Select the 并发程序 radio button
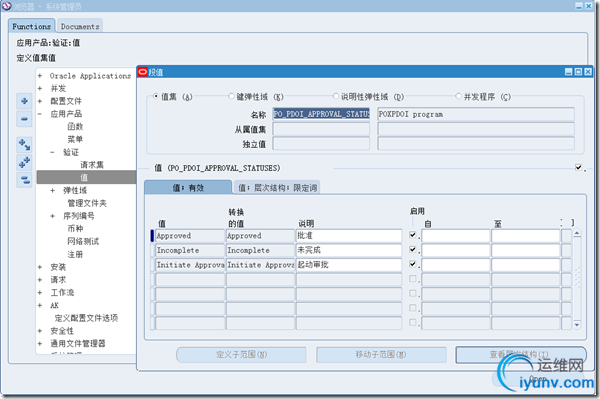The width and height of the screenshot is (600, 399). point(458,96)
